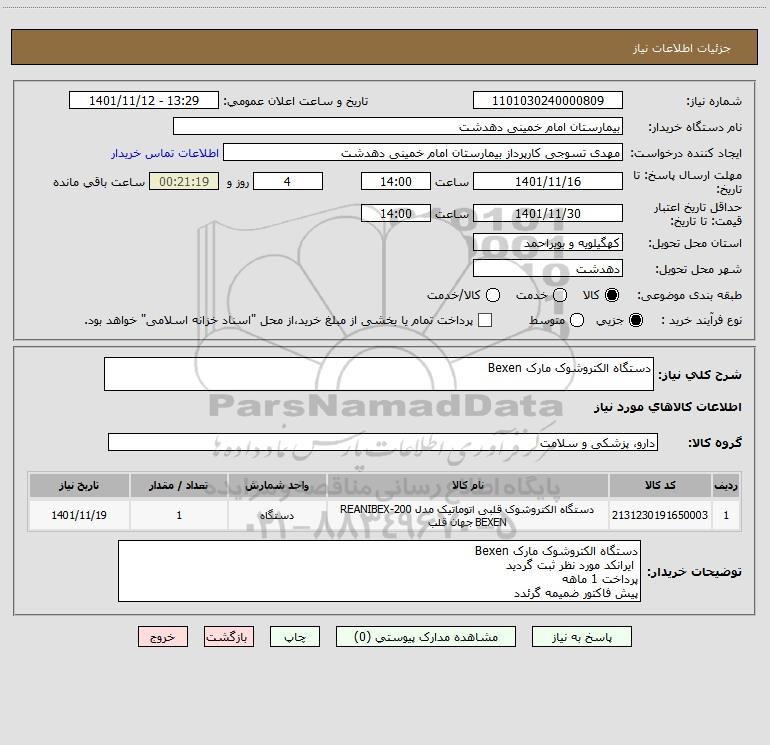Click the page title جزئیات اطلاعات نیاز
Viewport: 770px width, 745px height.
click(x=681, y=48)
